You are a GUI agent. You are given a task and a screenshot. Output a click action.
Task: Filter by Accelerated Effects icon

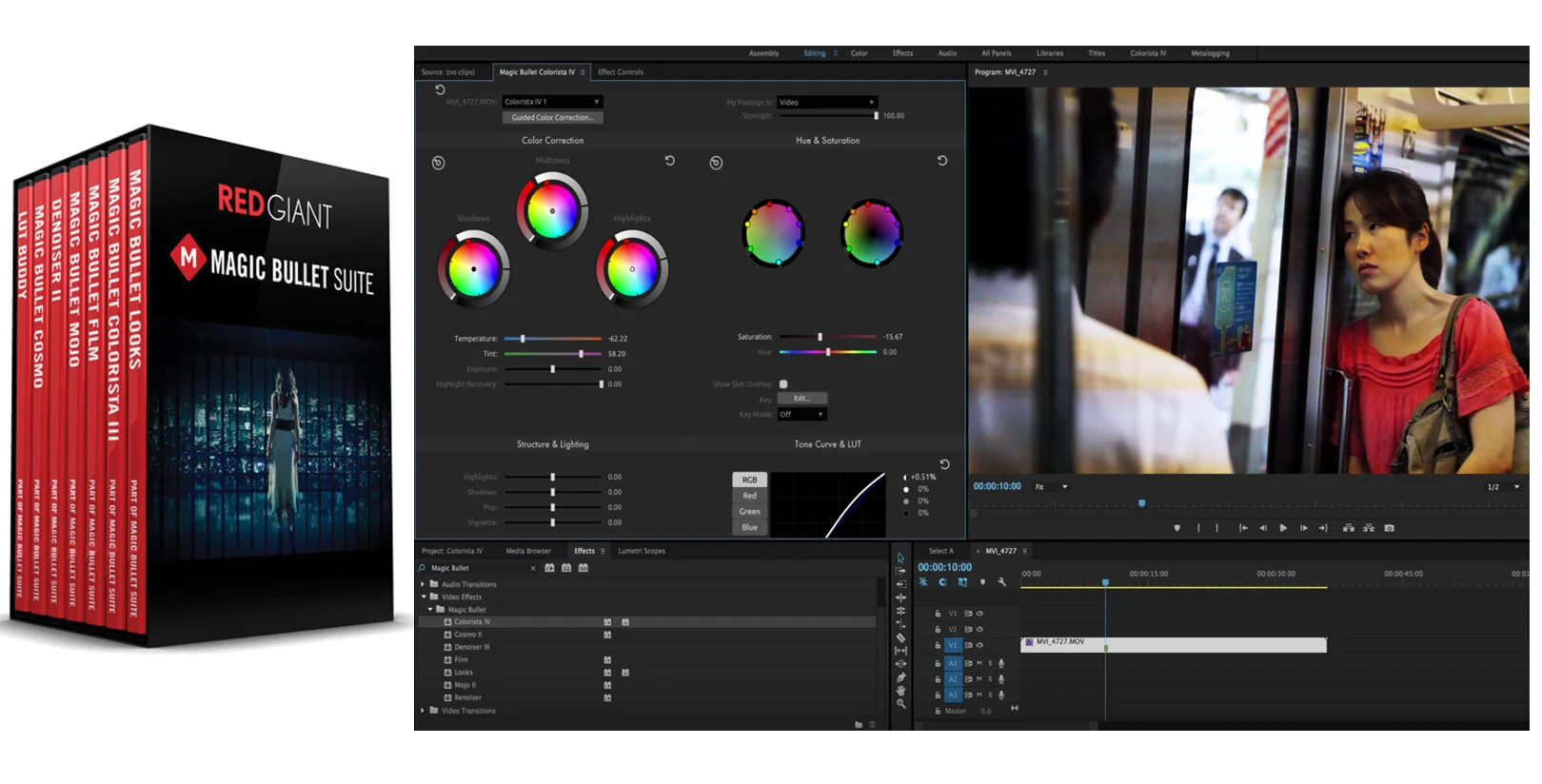[x=549, y=568]
